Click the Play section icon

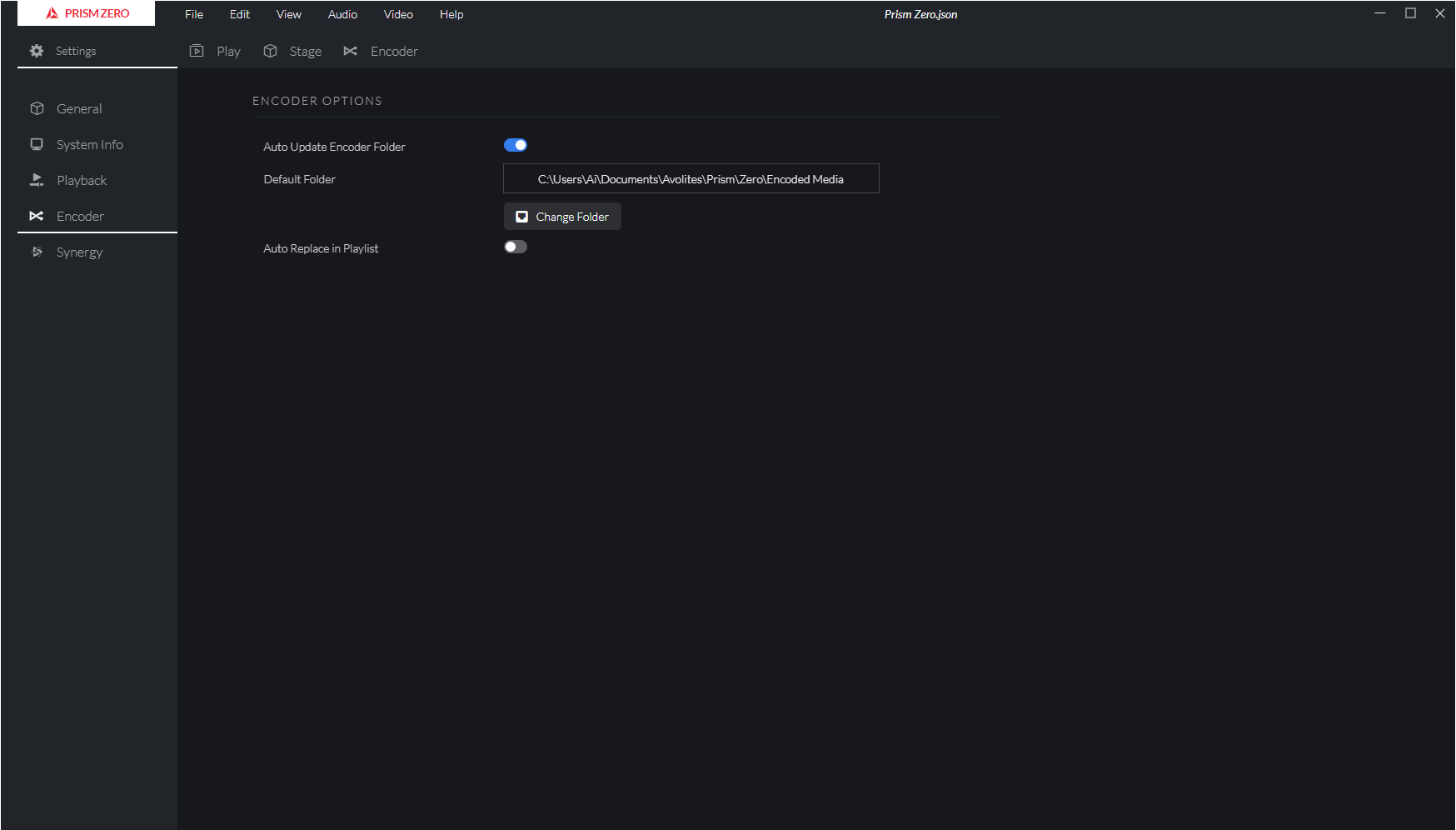(197, 51)
